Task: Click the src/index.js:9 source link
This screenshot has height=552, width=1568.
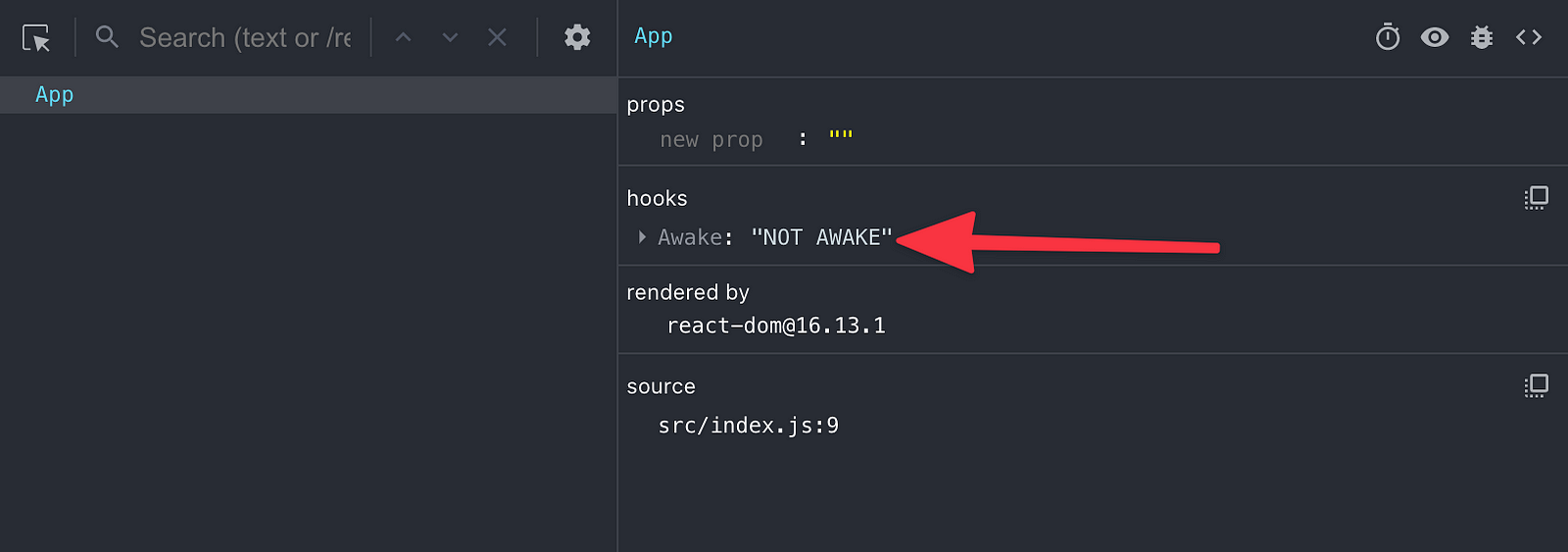Action: click(749, 426)
